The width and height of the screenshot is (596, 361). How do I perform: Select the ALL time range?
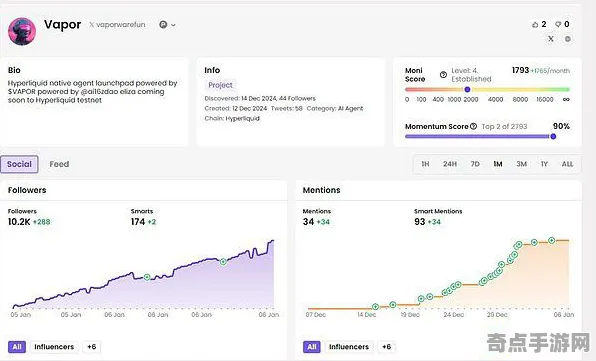pyautogui.click(x=567, y=164)
